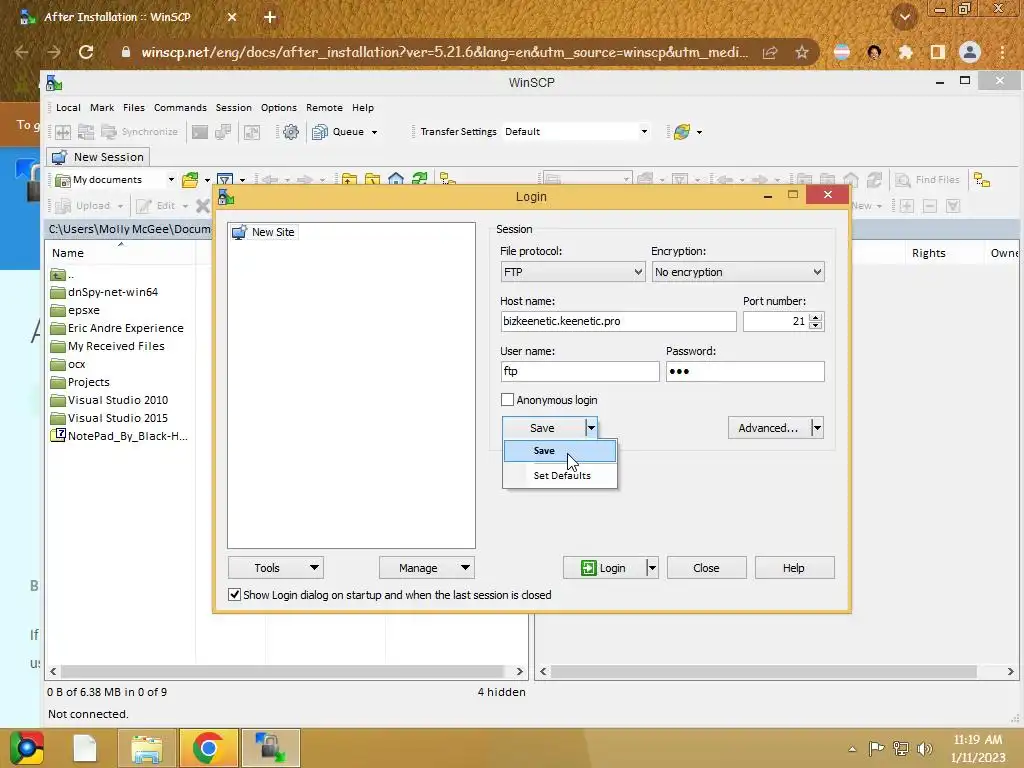Click the User name field

pyautogui.click(x=580, y=372)
